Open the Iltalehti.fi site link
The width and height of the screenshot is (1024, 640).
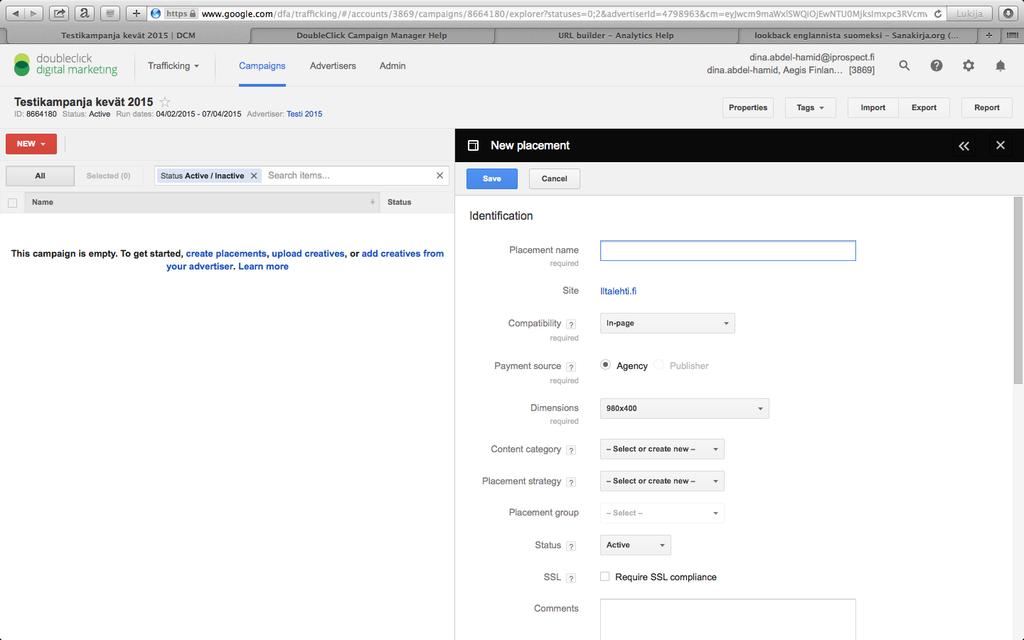click(618, 291)
